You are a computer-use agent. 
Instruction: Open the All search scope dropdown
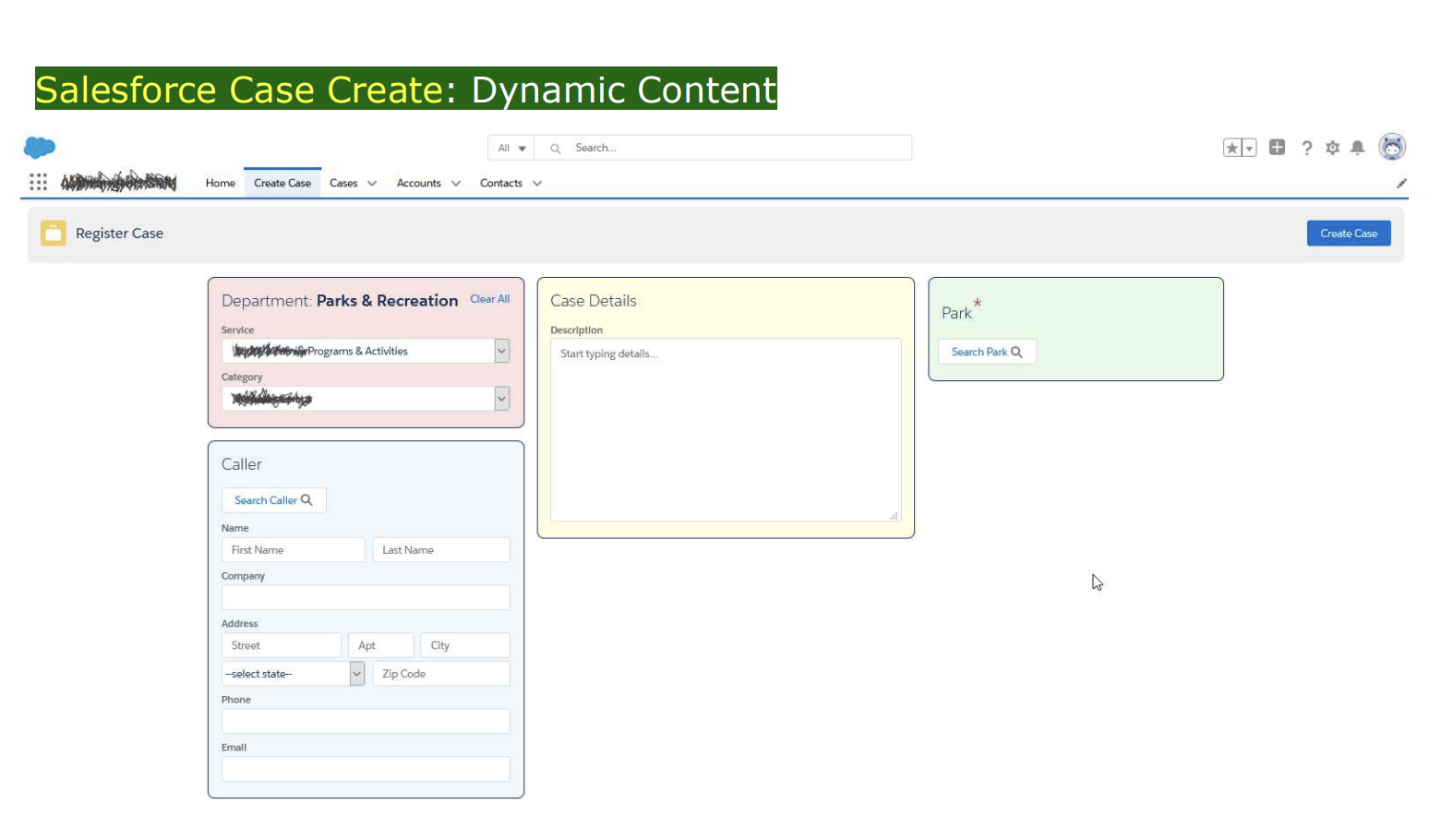[x=511, y=148]
